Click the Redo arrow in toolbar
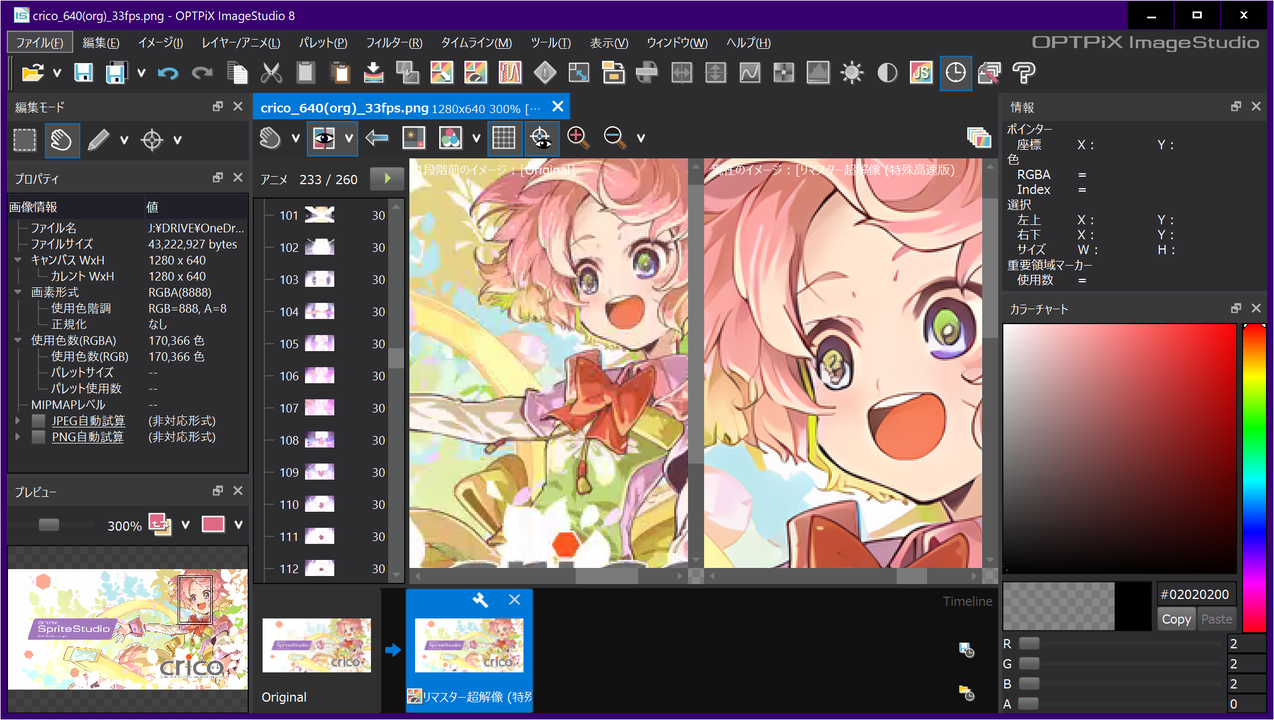Screen dimensions: 1274x720 [202, 73]
